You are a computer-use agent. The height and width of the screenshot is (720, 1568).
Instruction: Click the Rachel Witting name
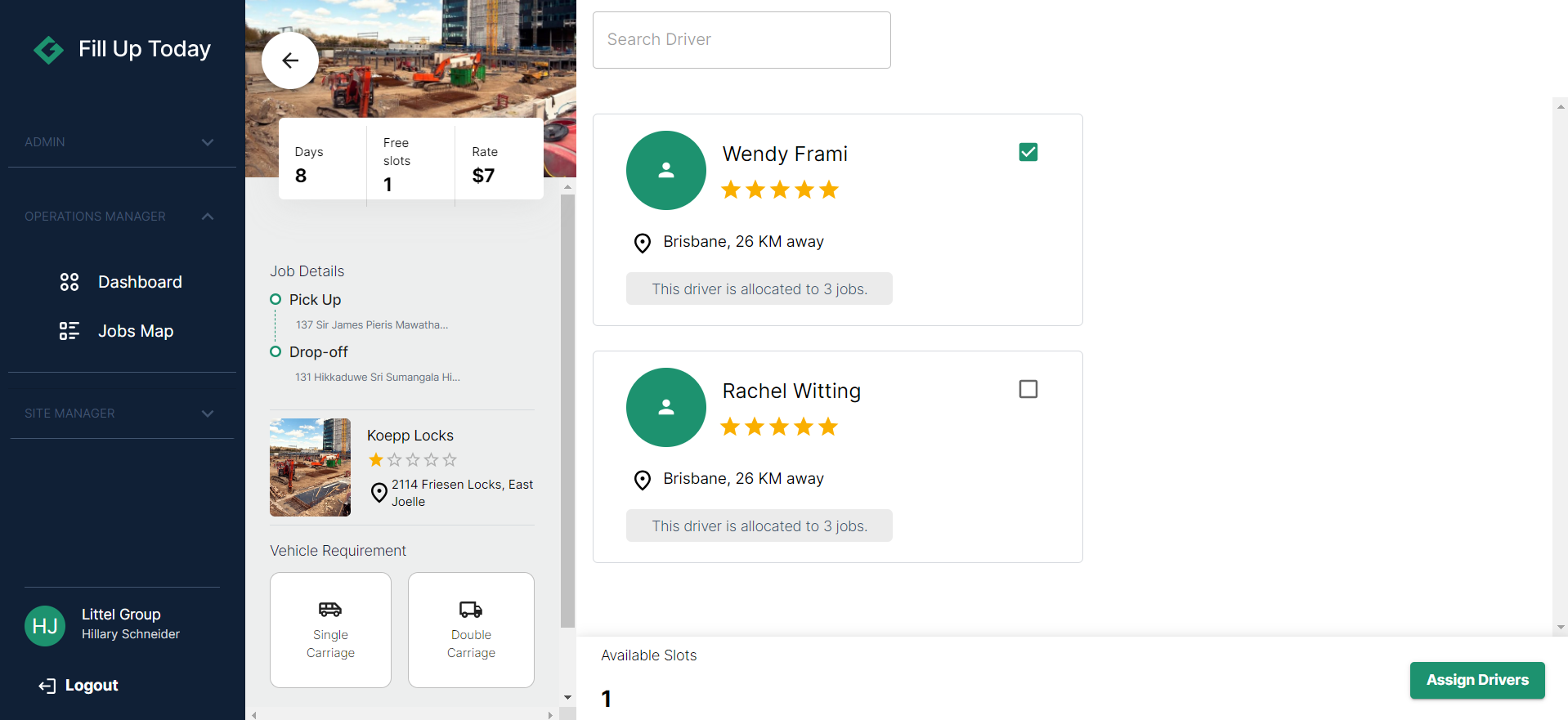(791, 391)
